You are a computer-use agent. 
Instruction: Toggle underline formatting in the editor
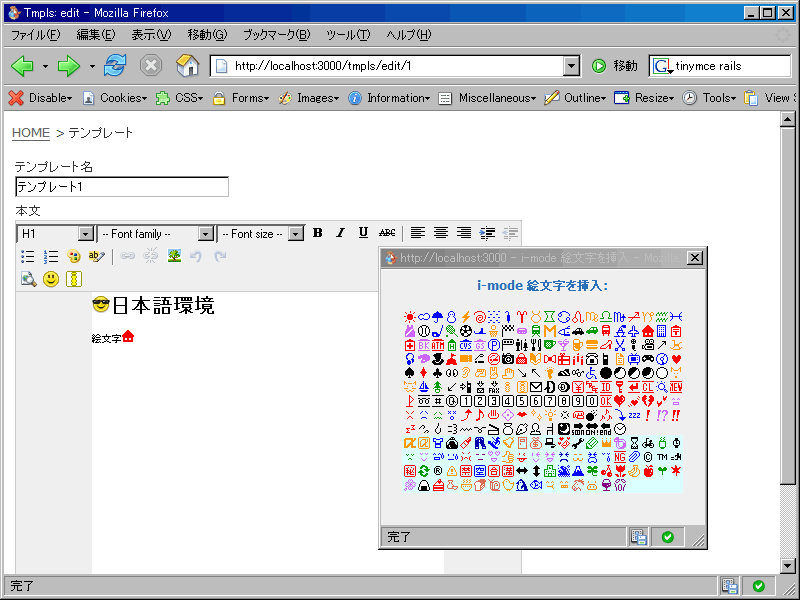(x=363, y=233)
